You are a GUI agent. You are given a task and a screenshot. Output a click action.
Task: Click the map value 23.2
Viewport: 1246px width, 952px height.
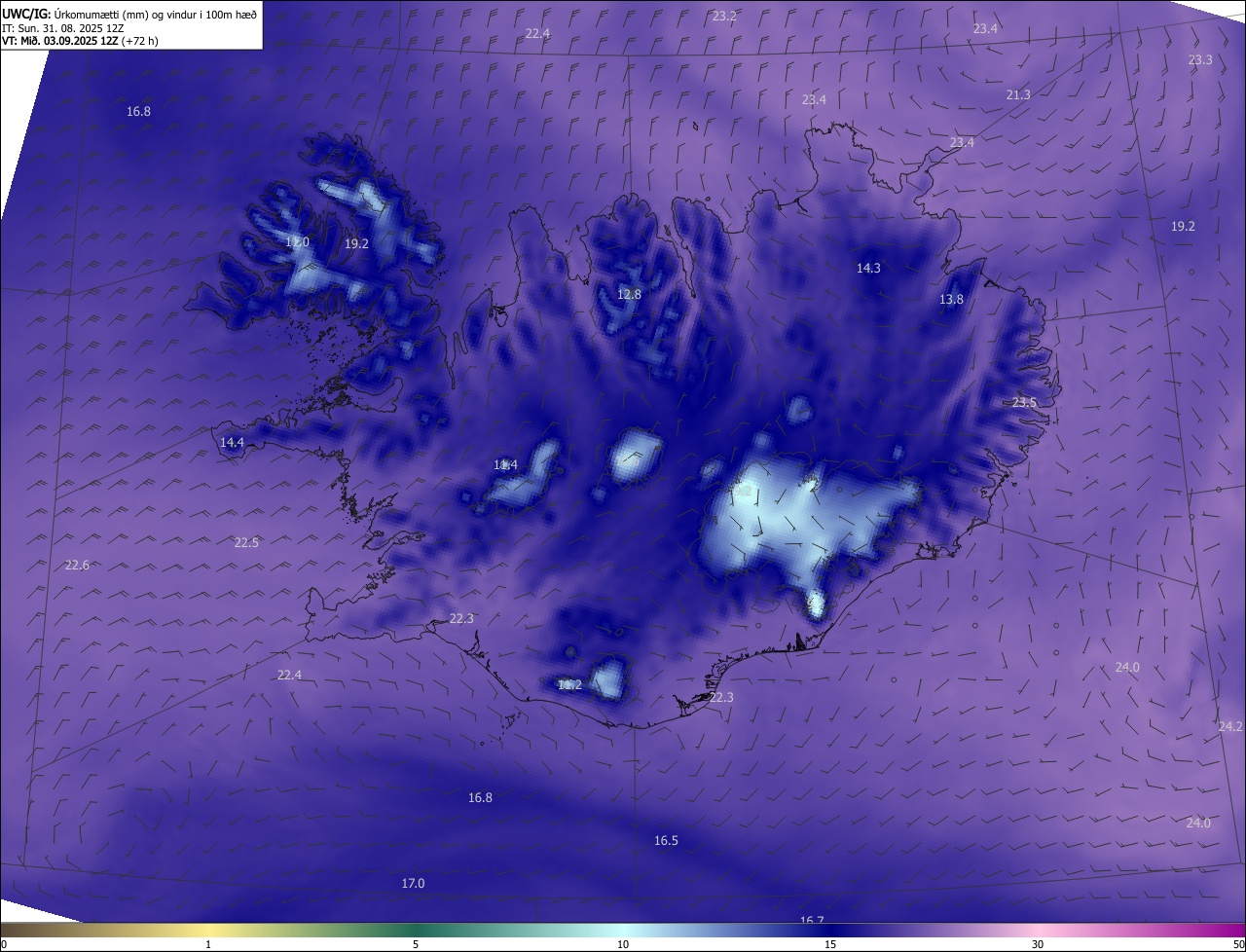click(x=724, y=17)
